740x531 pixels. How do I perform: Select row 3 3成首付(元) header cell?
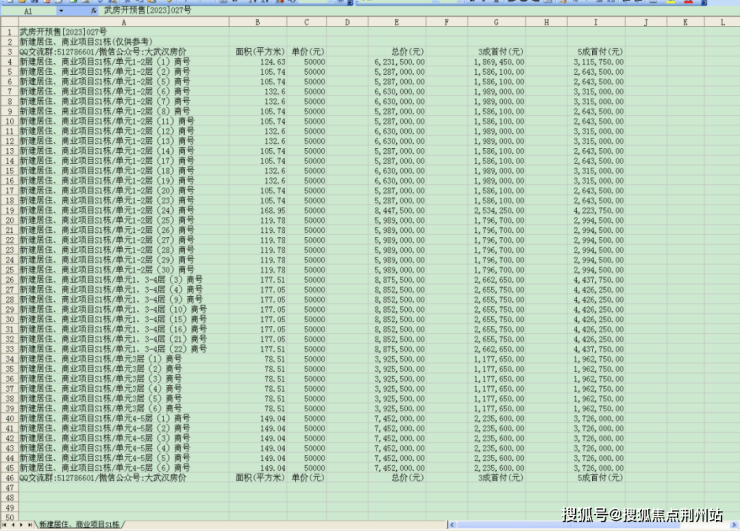(x=496, y=52)
